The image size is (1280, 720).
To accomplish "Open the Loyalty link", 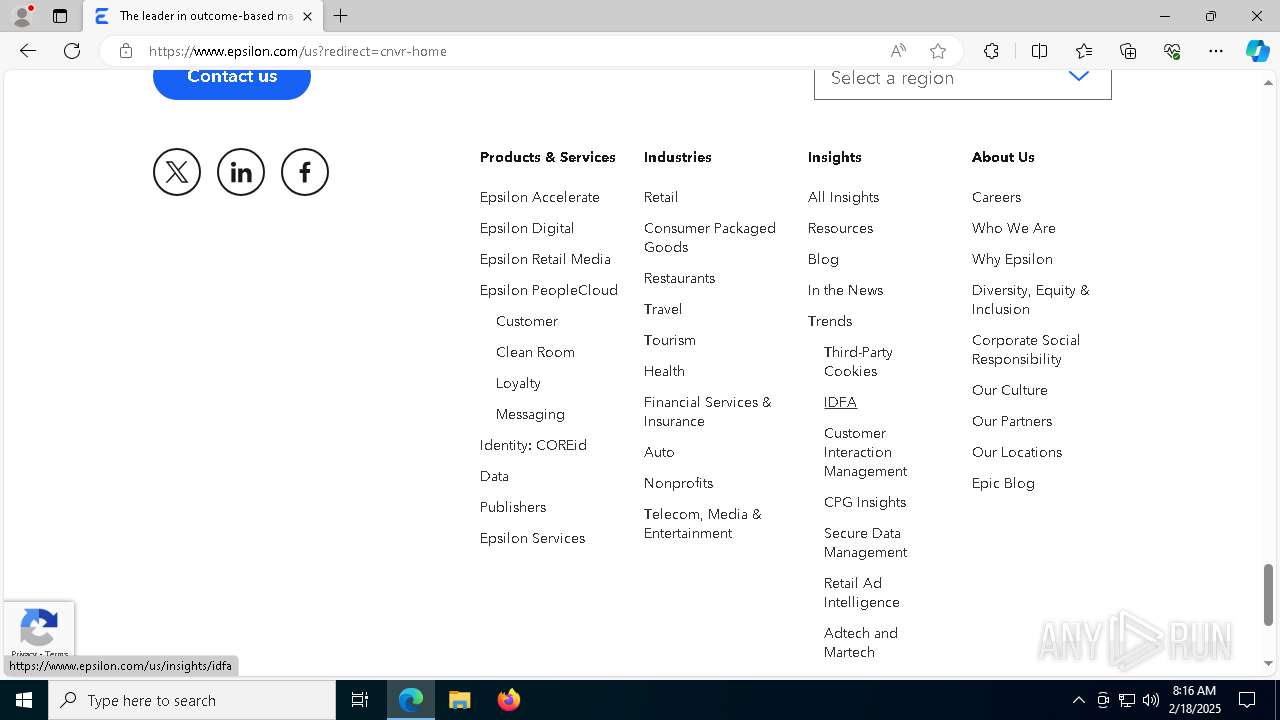I will (x=518, y=383).
